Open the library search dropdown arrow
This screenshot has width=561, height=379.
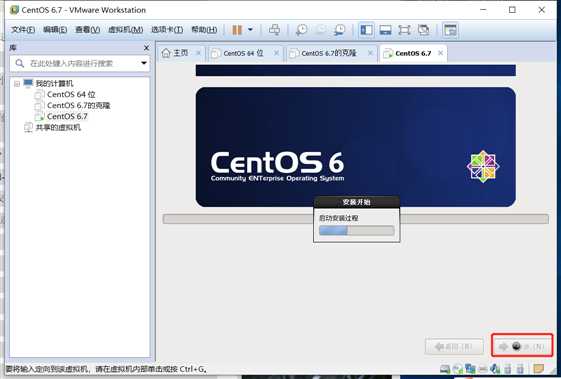pyautogui.click(x=144, y=63)
